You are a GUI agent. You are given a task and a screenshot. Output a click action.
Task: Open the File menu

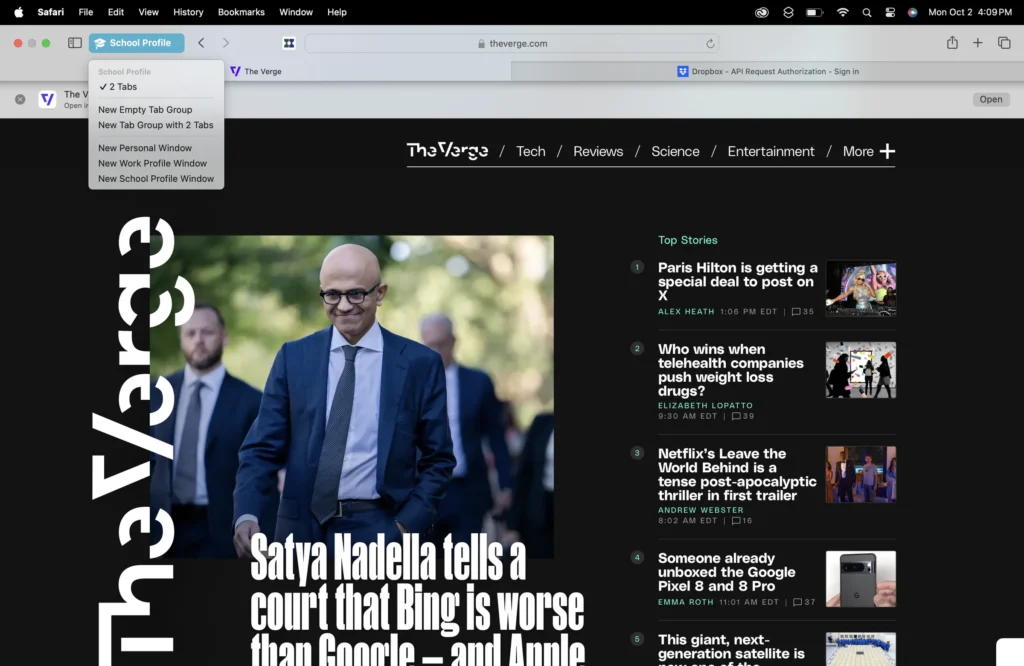pyautogui.click(x=86, y=12)
